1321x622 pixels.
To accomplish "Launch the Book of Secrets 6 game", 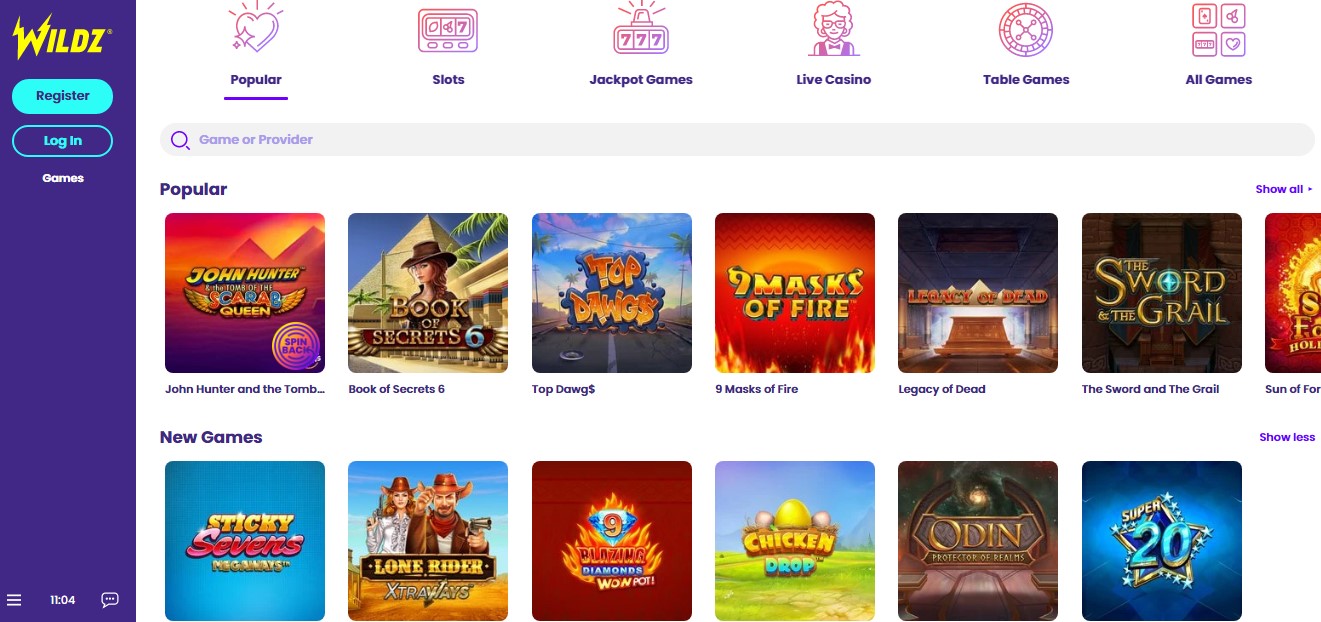I will pyautogui.click(x=428, y=293).
